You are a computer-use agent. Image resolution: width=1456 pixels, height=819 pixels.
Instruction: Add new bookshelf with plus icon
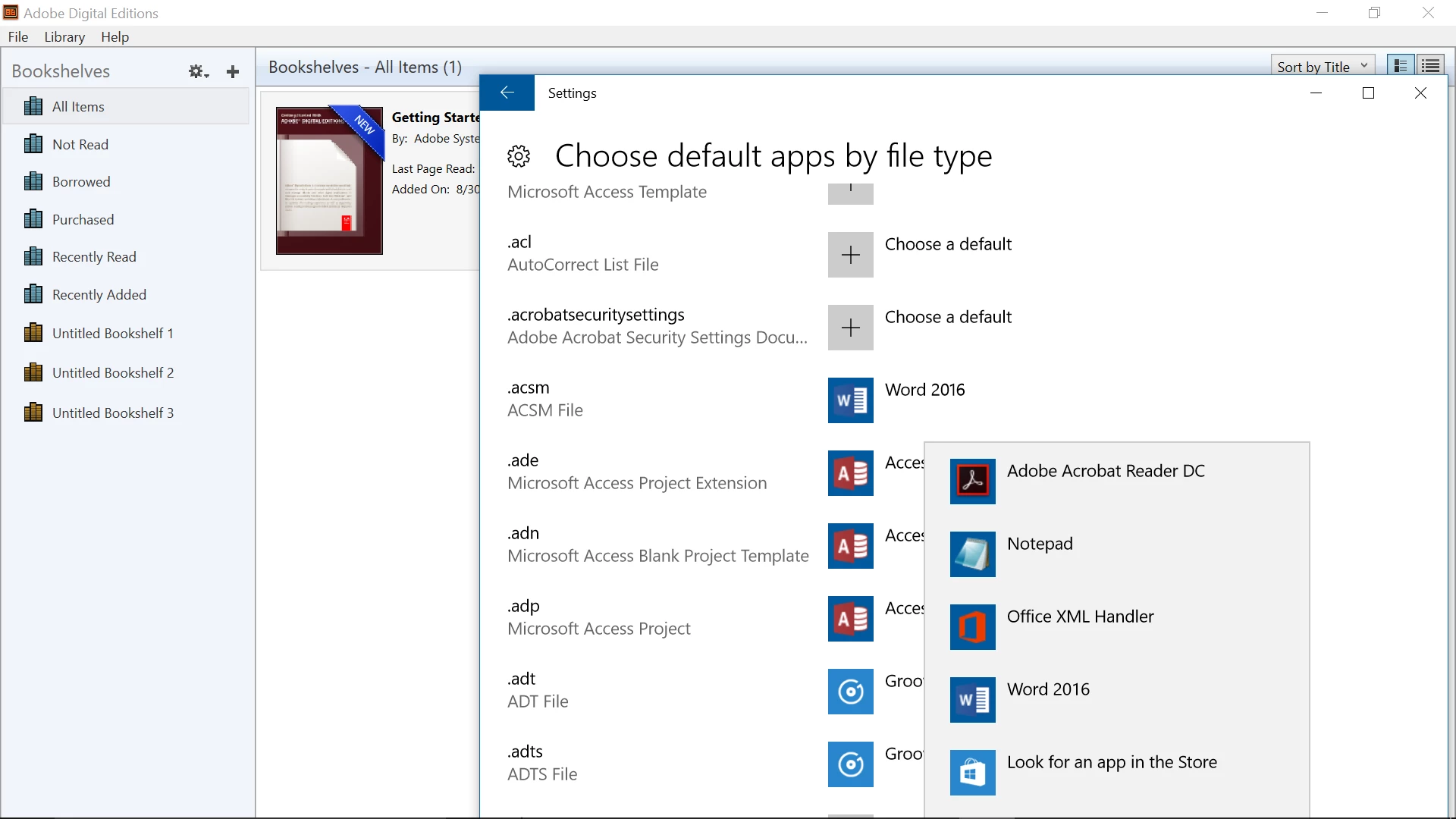(x=233, y=71)
